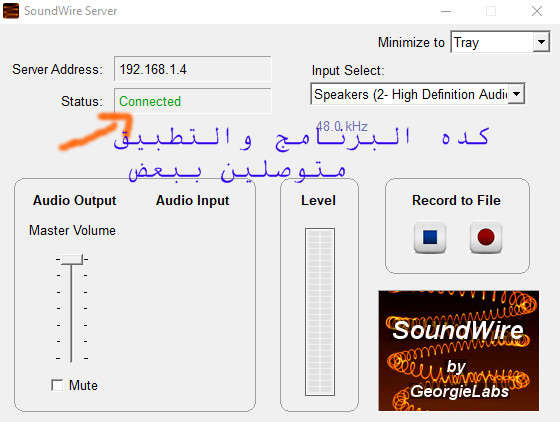The image size is (560, 422).
Task: Click the Server Address field 192.168.1.4
Action: tap(192, 69)
